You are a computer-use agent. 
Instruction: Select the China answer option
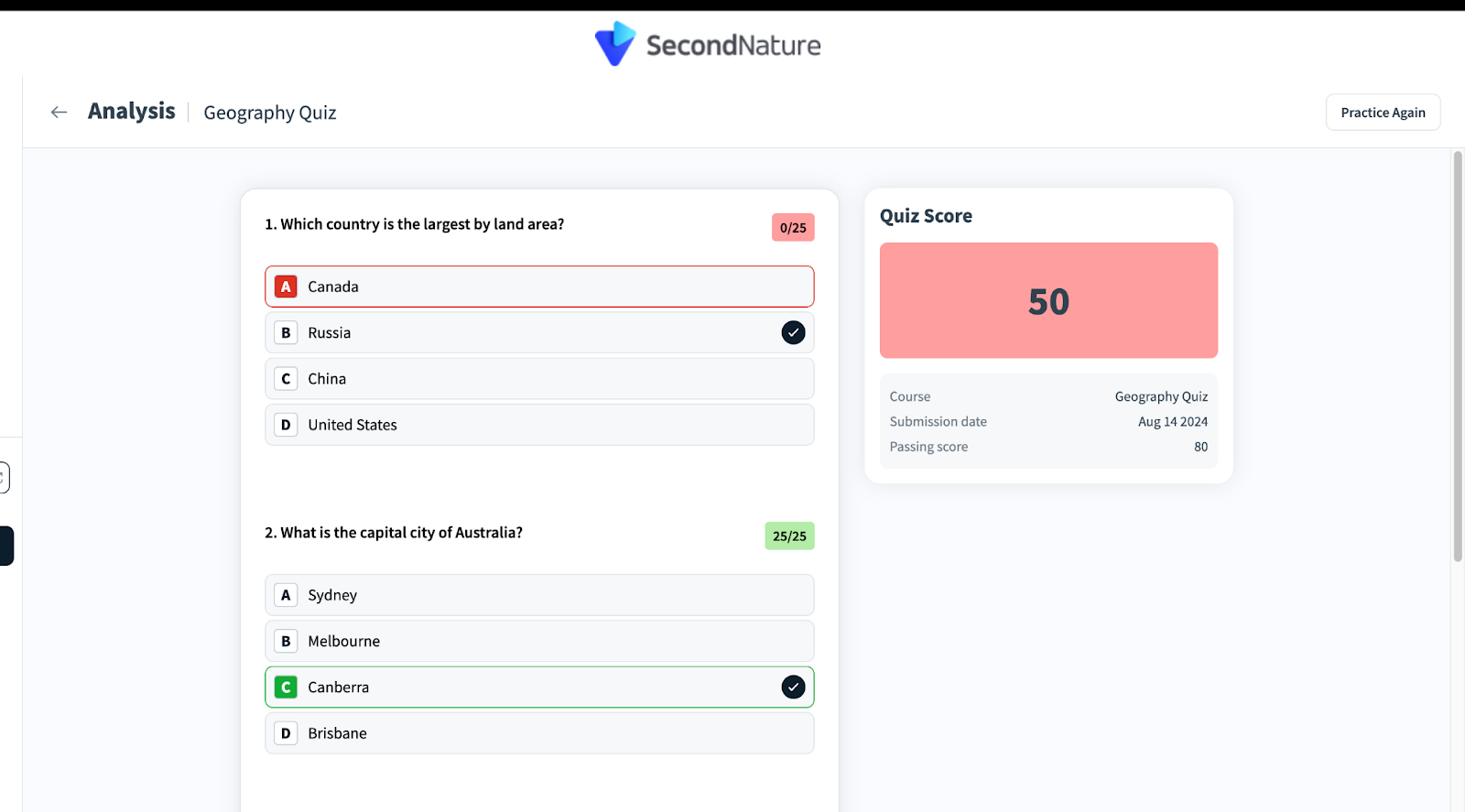[x=538, y=379]
